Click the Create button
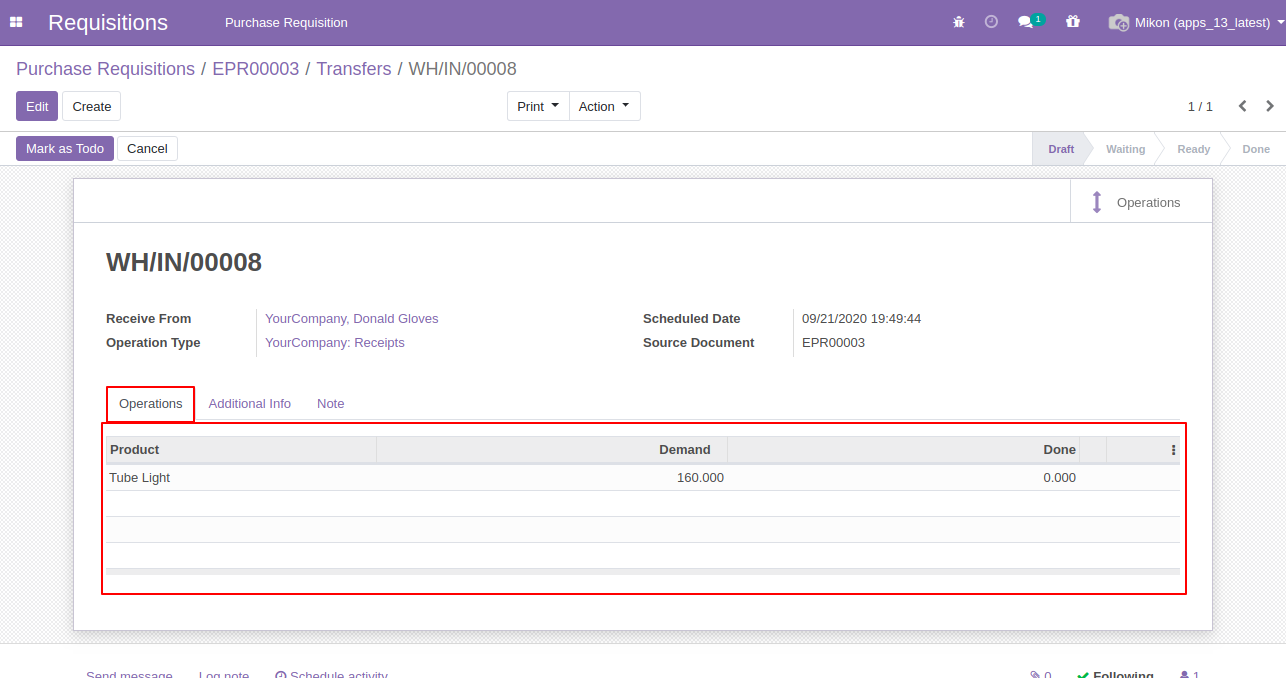This screenshot has width=1286, height=678. (x=91, y=106)
